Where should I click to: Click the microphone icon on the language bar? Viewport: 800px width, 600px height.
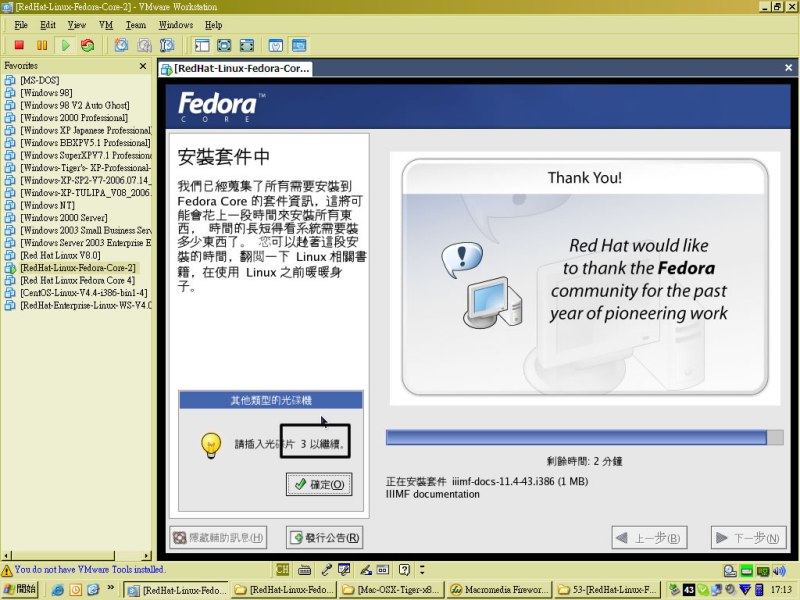click(x=327, y=570)
